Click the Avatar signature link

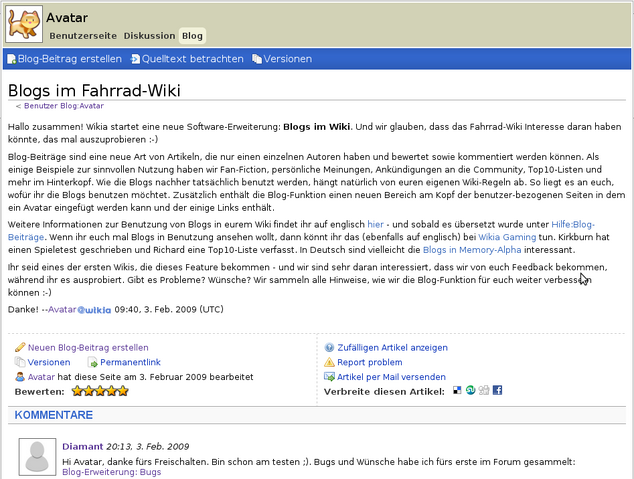pos(62,310)
